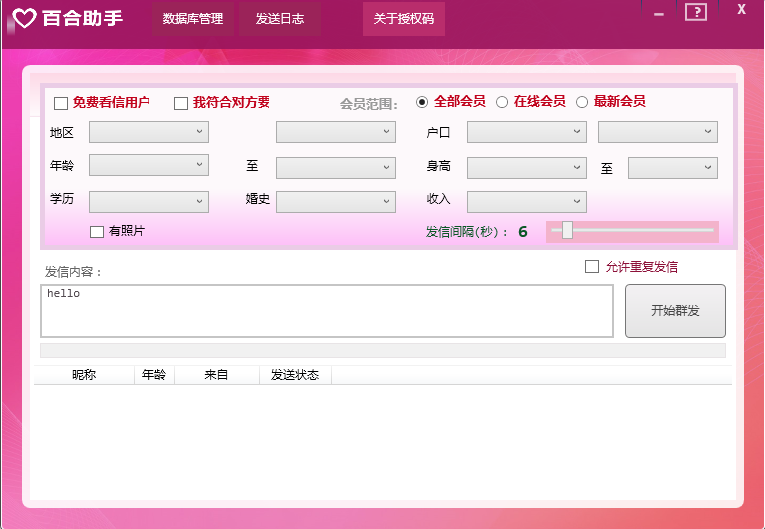This screenshot has width=765, height=529.
Task: Open the second 户口 dropdown at far right
Action: (658, 132)
